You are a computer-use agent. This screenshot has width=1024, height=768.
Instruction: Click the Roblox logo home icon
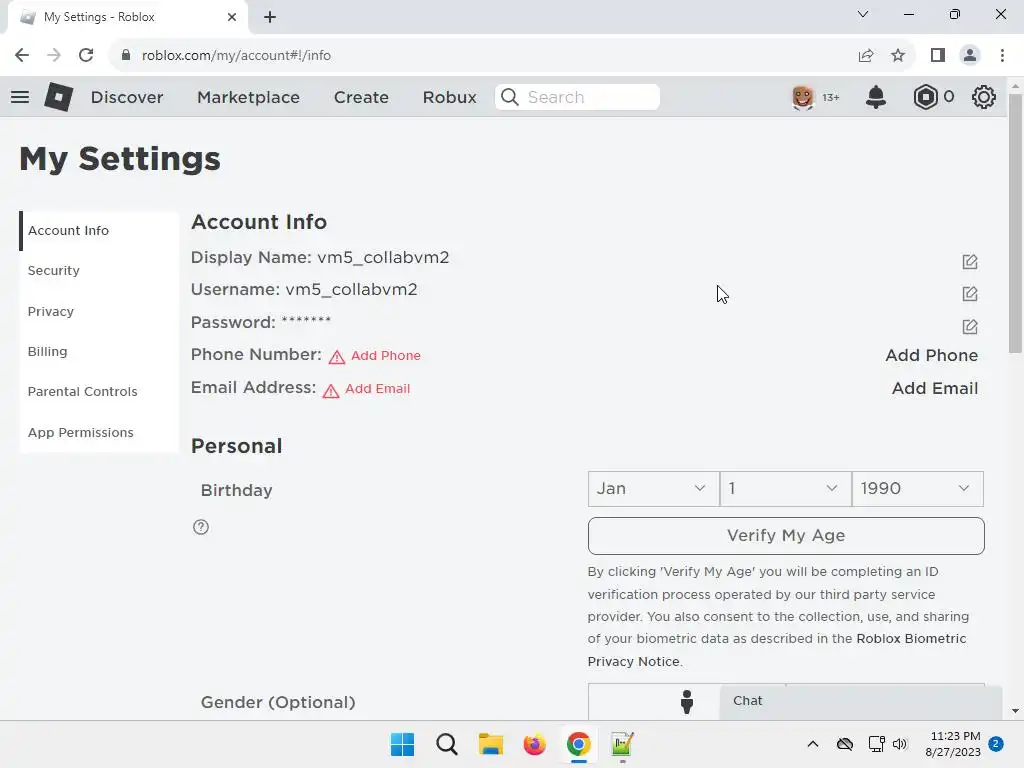(x=58, y=97)
